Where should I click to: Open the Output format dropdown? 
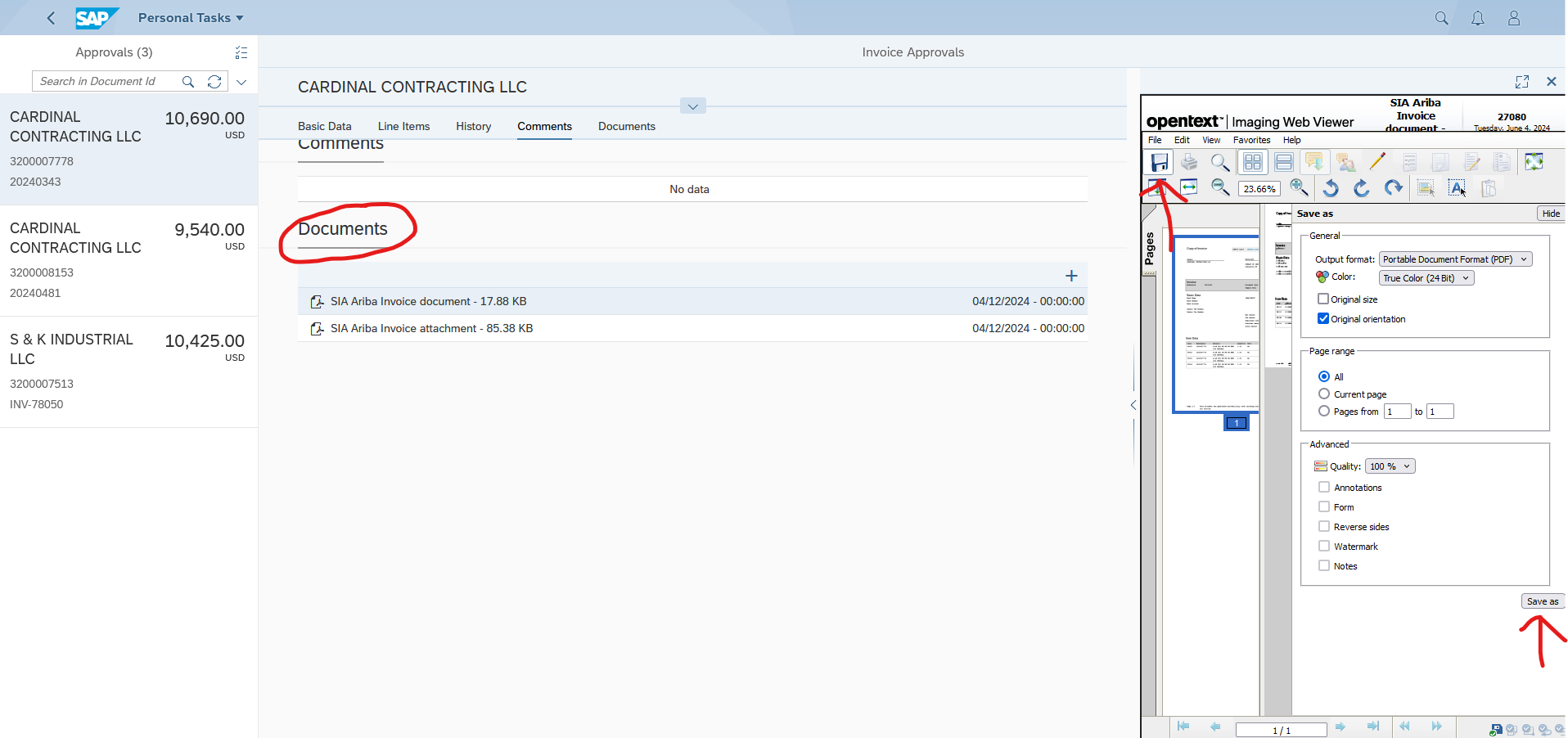click(x=1455, y=259)
